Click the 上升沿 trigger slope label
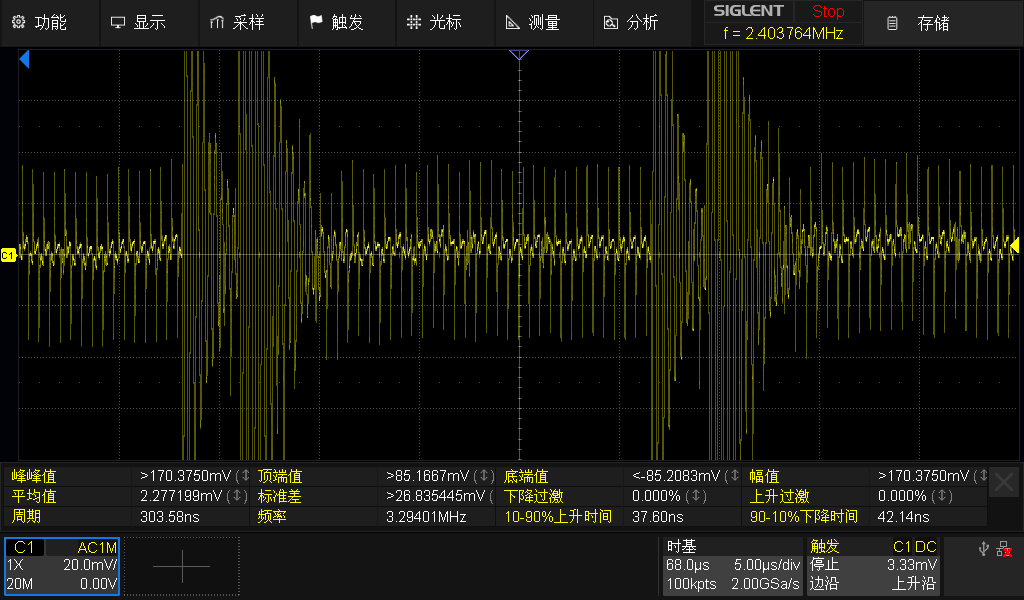 pos(914,584)
